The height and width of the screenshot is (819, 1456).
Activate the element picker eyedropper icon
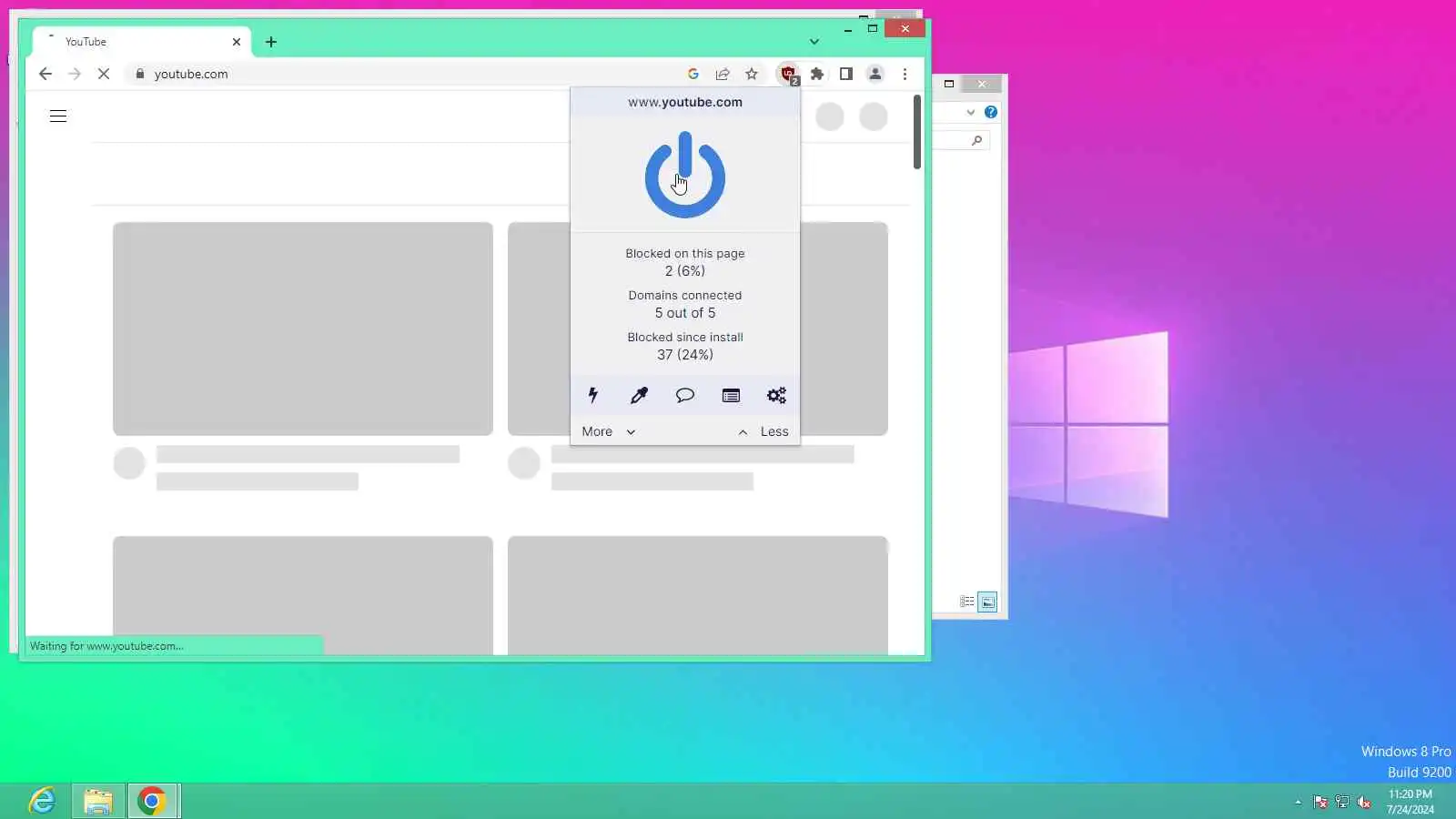[x=639, y=395]
